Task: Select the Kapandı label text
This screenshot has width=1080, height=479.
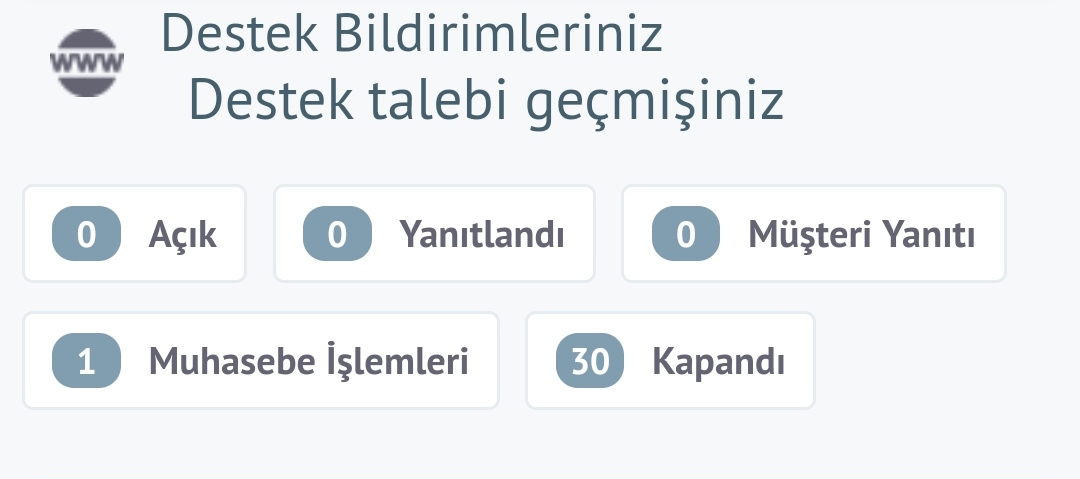Action: [718, 362]
